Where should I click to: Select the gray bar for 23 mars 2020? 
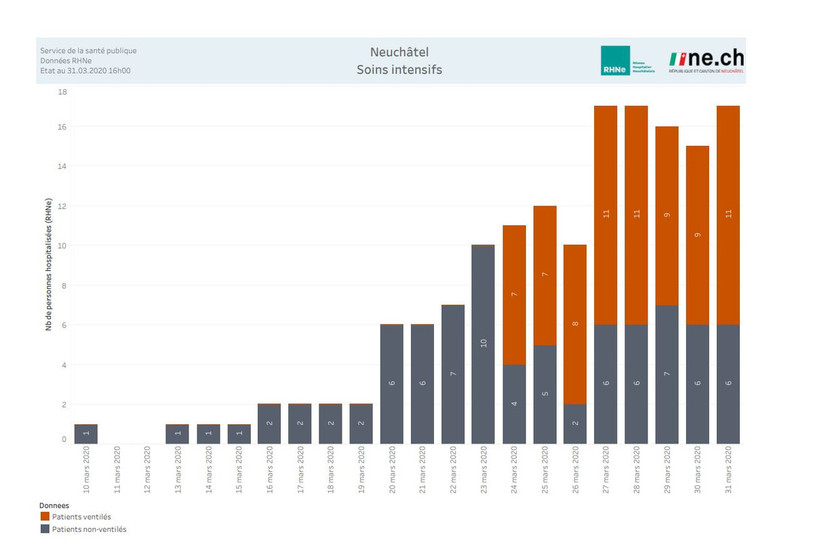pos(483,344)
